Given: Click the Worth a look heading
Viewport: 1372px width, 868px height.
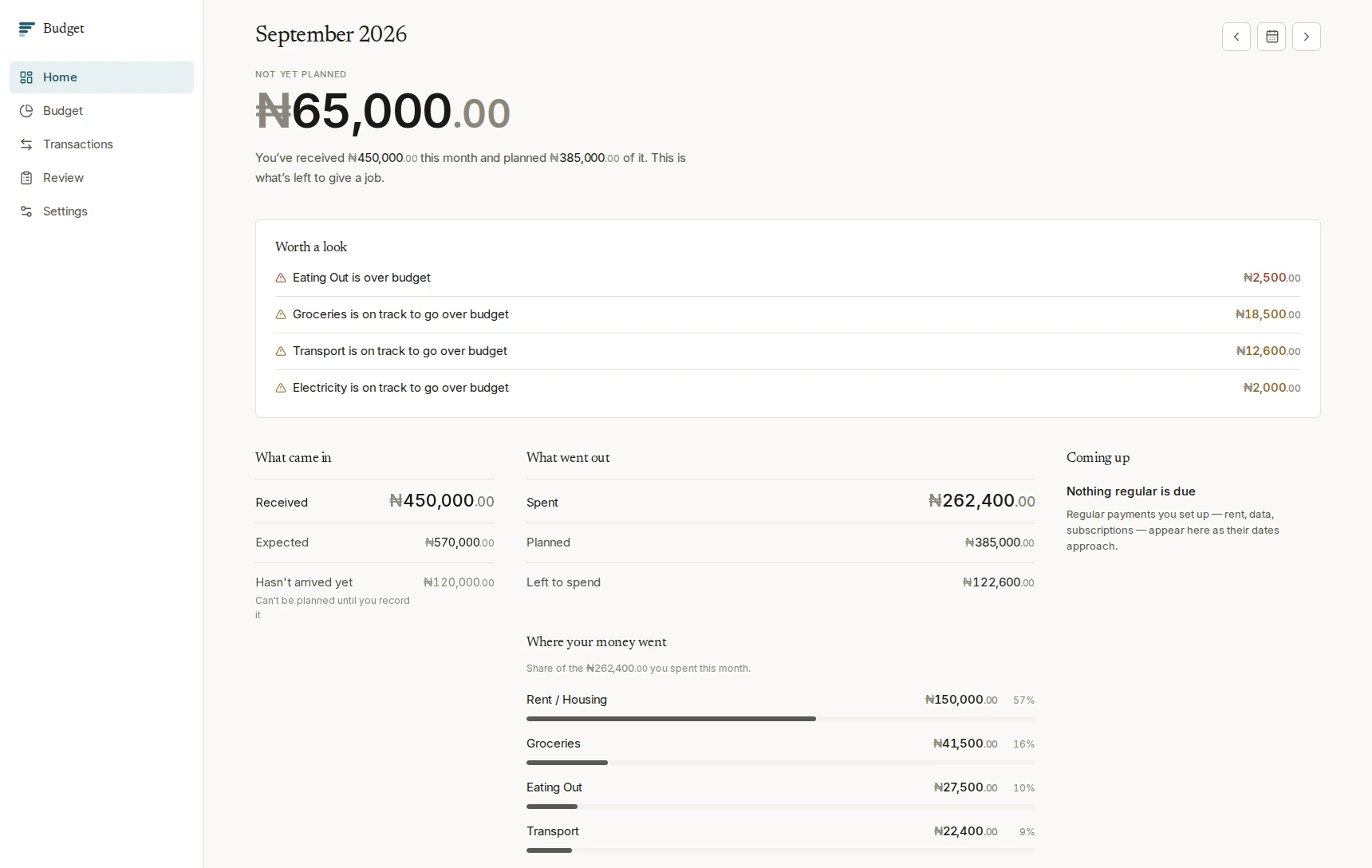Looking at the screenshot, I should pyautogui.click(x=311, y=247).
